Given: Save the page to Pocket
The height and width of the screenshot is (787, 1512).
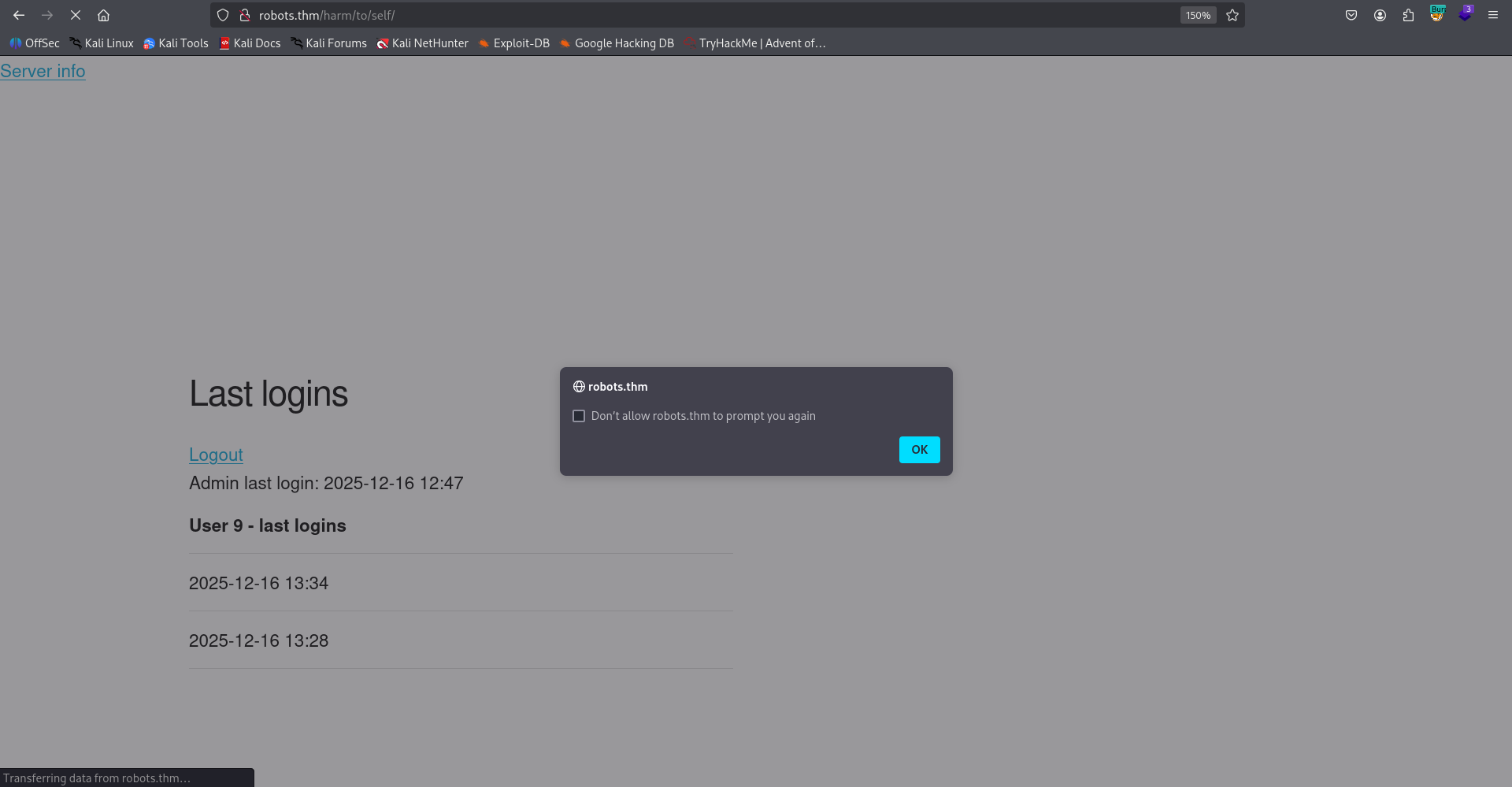Looking at the screenshot, I should pyautogui.click(x=1351, y=15).
